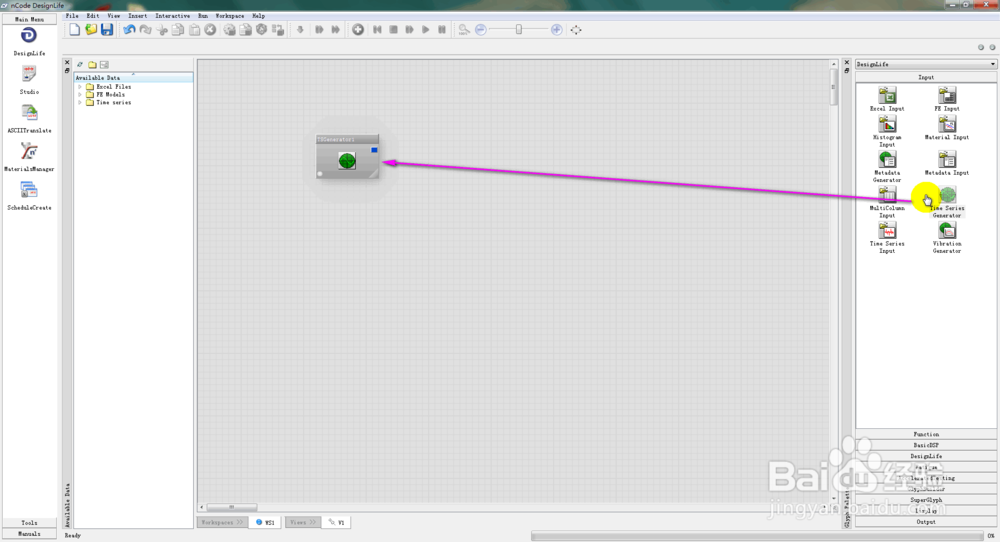This screenshot has width=1000, height=542.
Task: Expand the Output palette section
Action: [926, 522]
